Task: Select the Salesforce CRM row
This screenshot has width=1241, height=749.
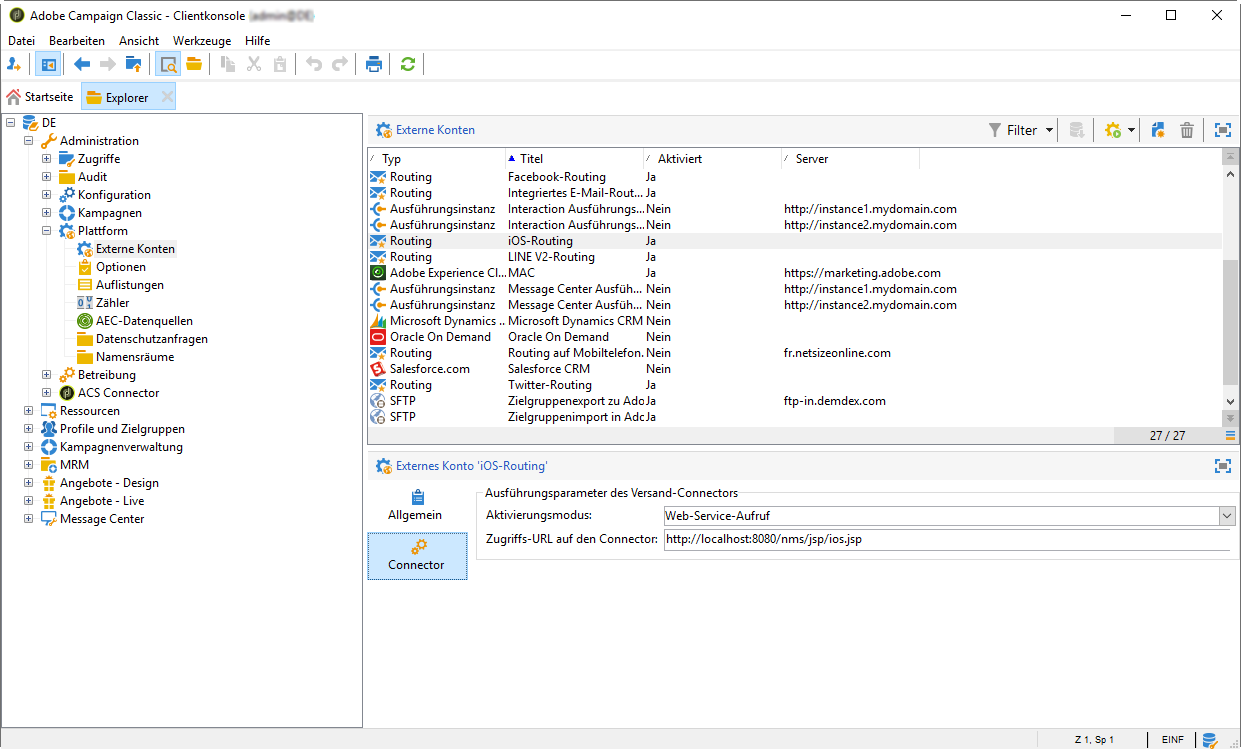Action: click(795, 369)
